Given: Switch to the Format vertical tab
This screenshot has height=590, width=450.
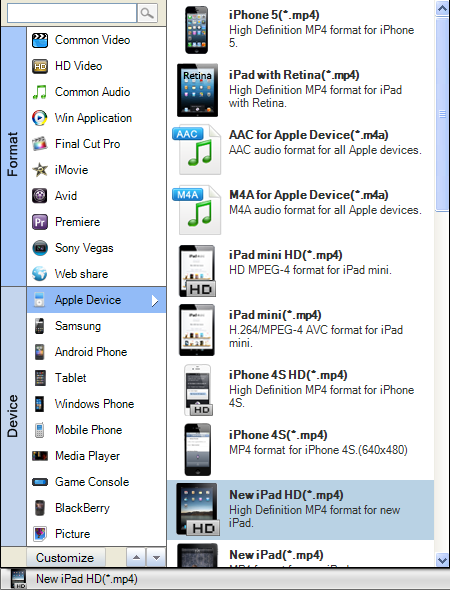Looking at the screenshot, I should tap(13, 156).
